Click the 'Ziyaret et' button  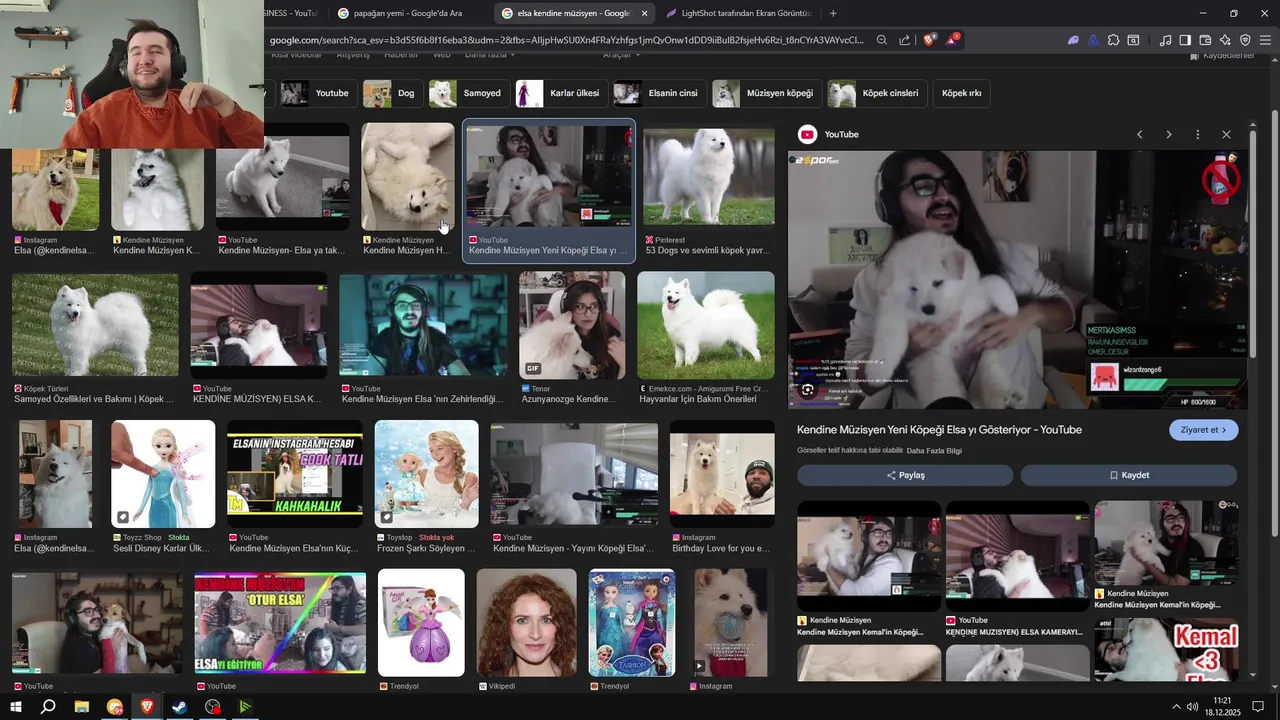click(1204, 430)
